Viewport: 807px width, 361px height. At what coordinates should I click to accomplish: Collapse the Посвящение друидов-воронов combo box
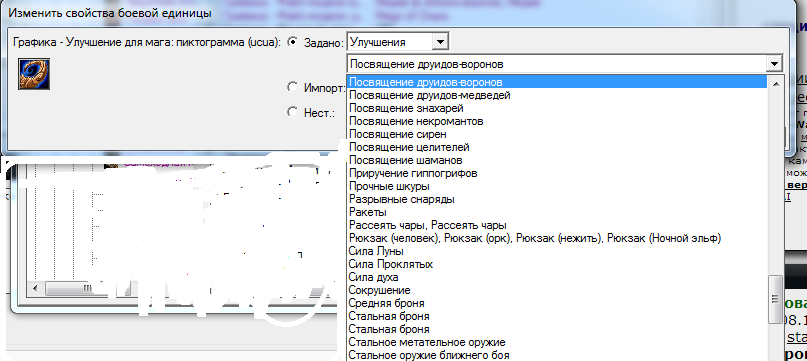773,64
